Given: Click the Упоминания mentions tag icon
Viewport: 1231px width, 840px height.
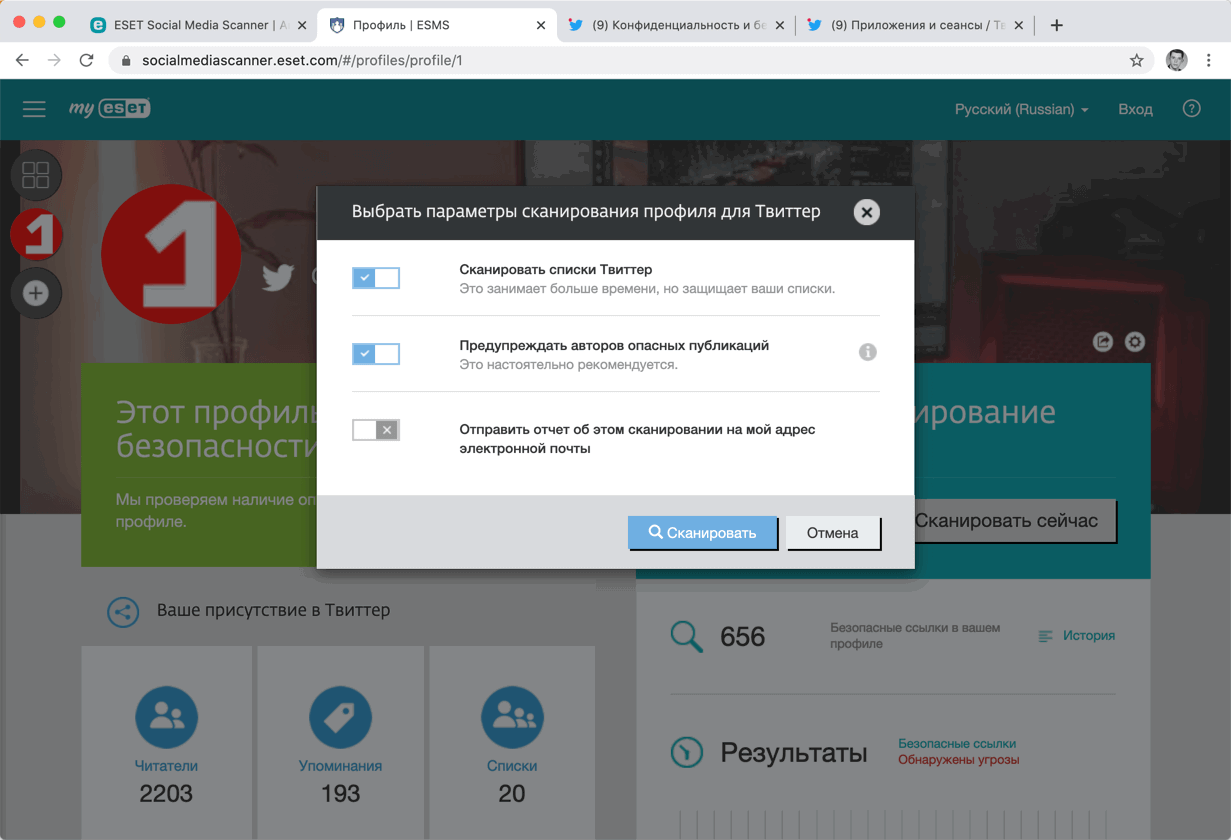Looking at the screenshot, I should pyautogui.click(x=340, y=717).
